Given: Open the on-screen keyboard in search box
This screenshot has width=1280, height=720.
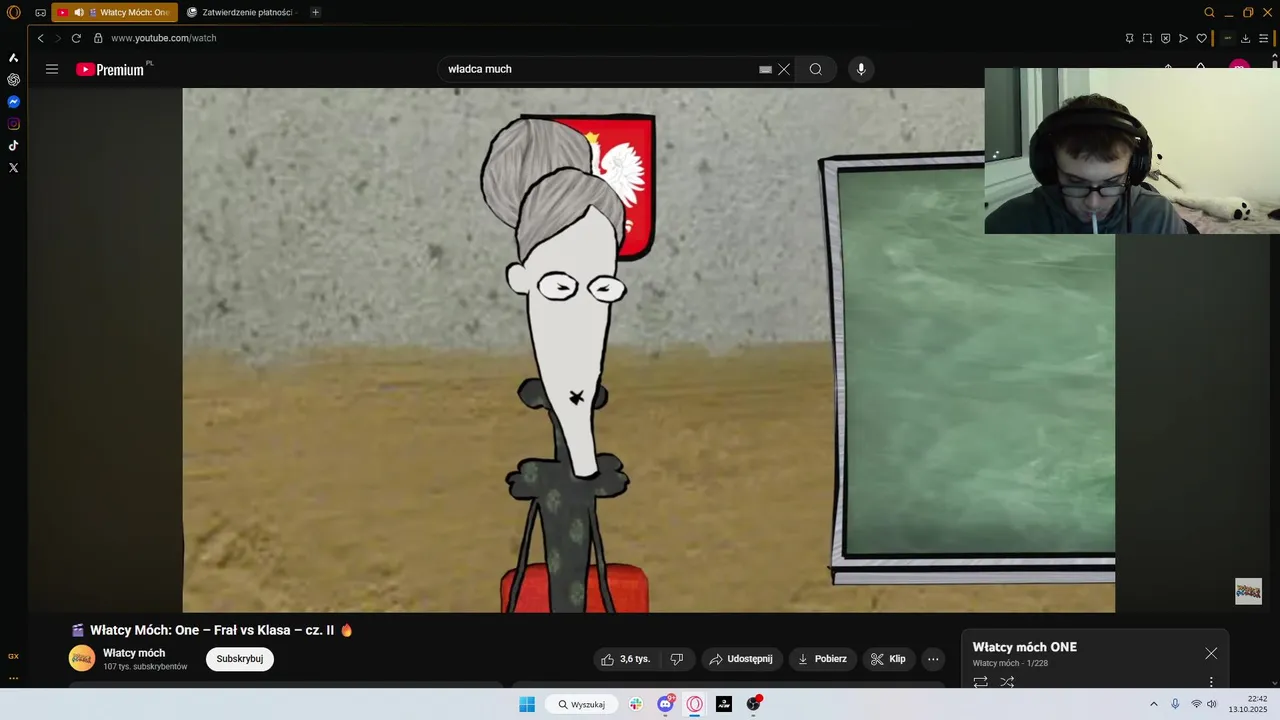Looking at the screenshot, I should 765,69.
